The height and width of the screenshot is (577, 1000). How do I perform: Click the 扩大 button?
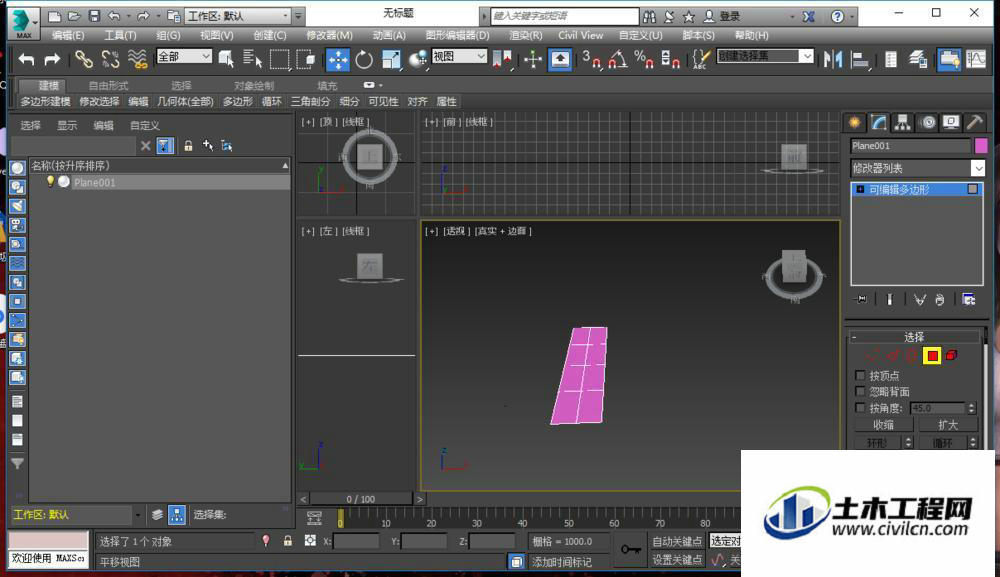948,425
